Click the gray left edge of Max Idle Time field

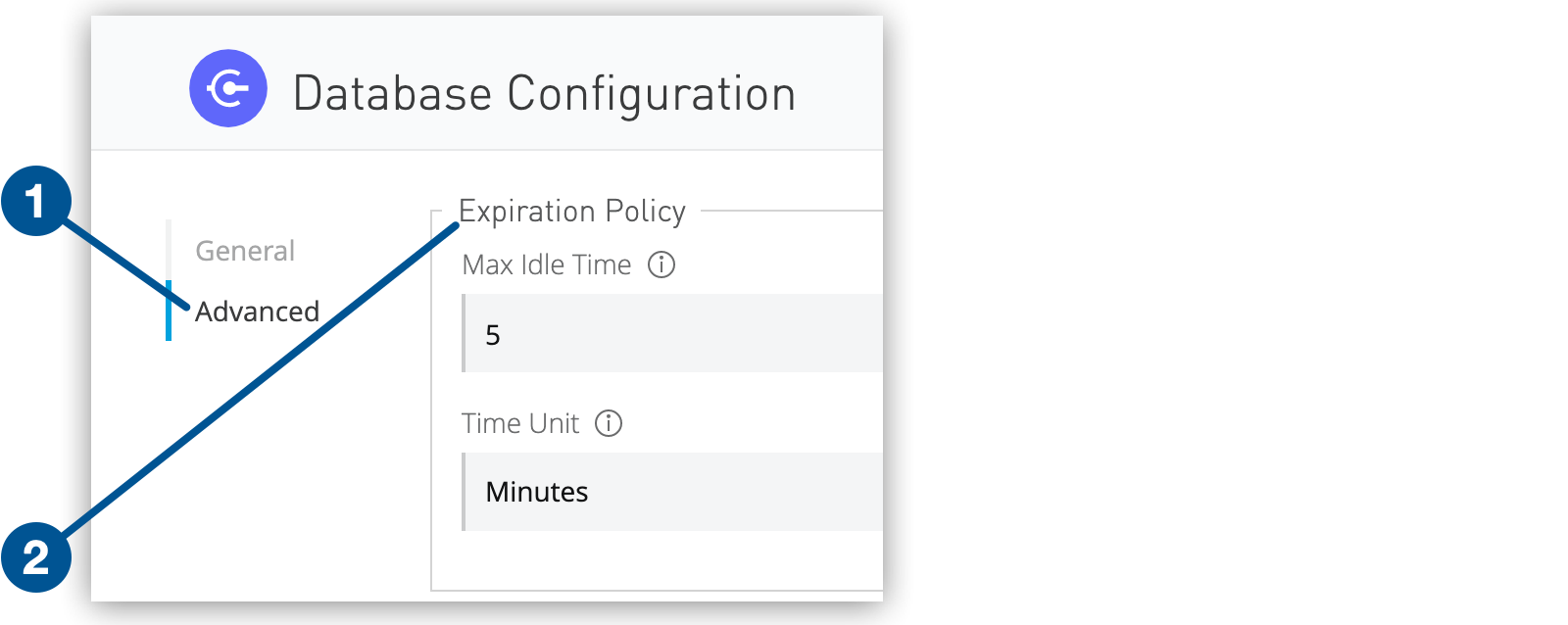464,333
